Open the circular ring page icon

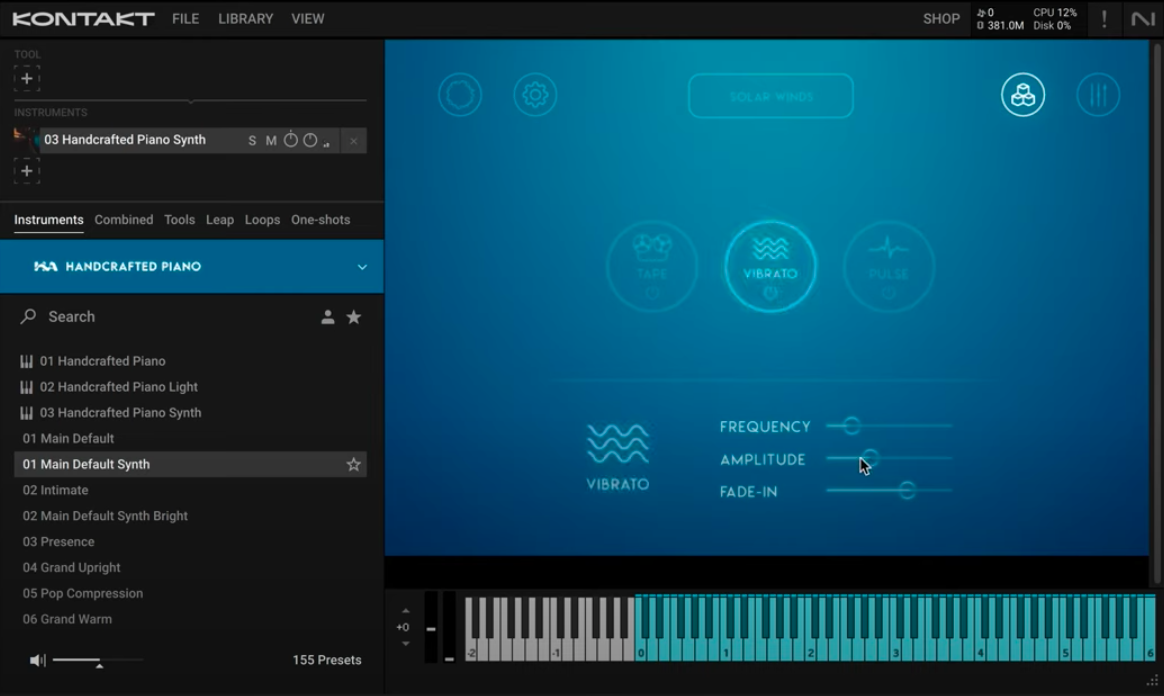[x=460, y=95]
